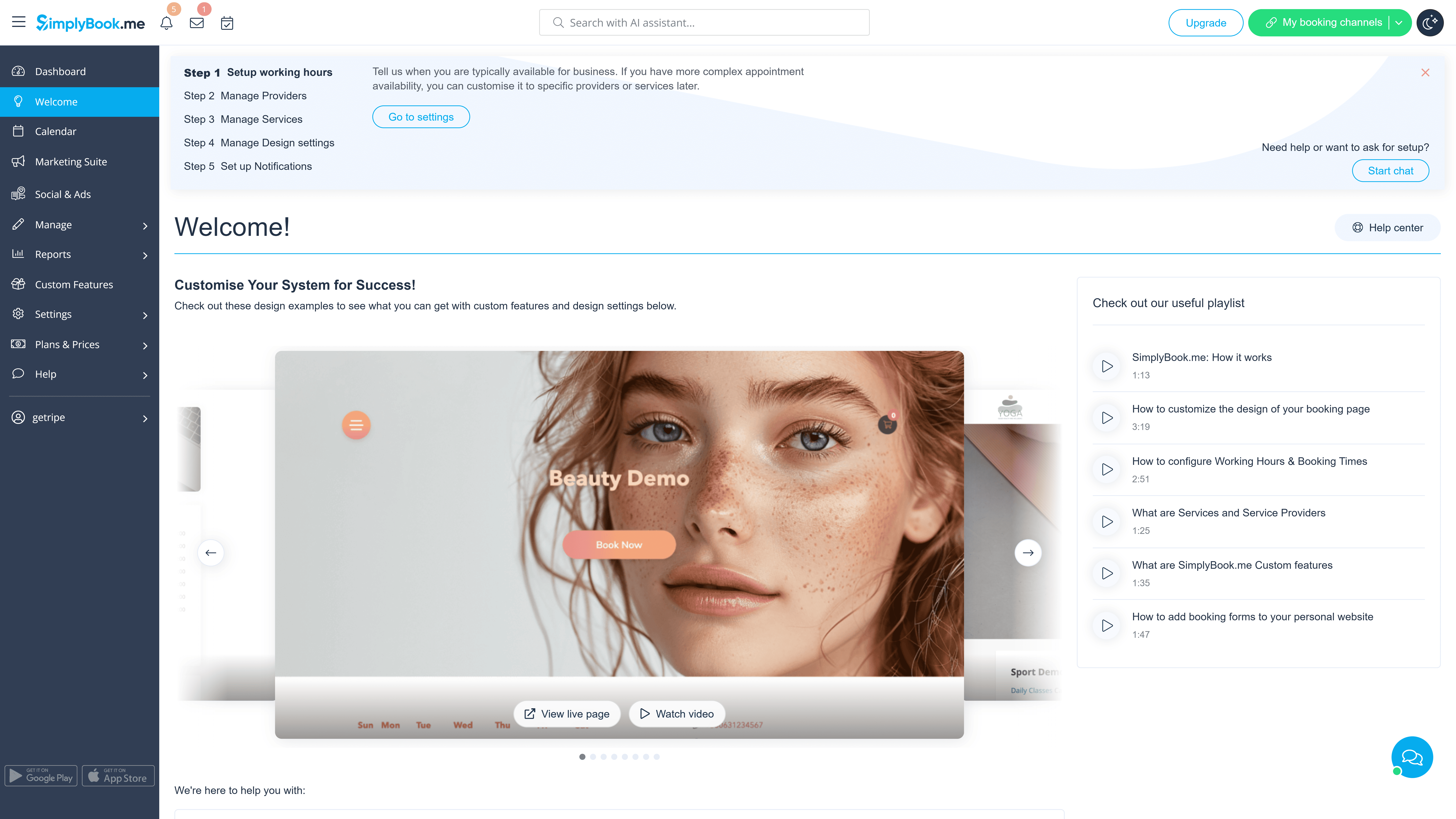Play 'SimplyBook.me: How it works' video
Screen dimensions: 1456x819
[x=1107, y=366]
